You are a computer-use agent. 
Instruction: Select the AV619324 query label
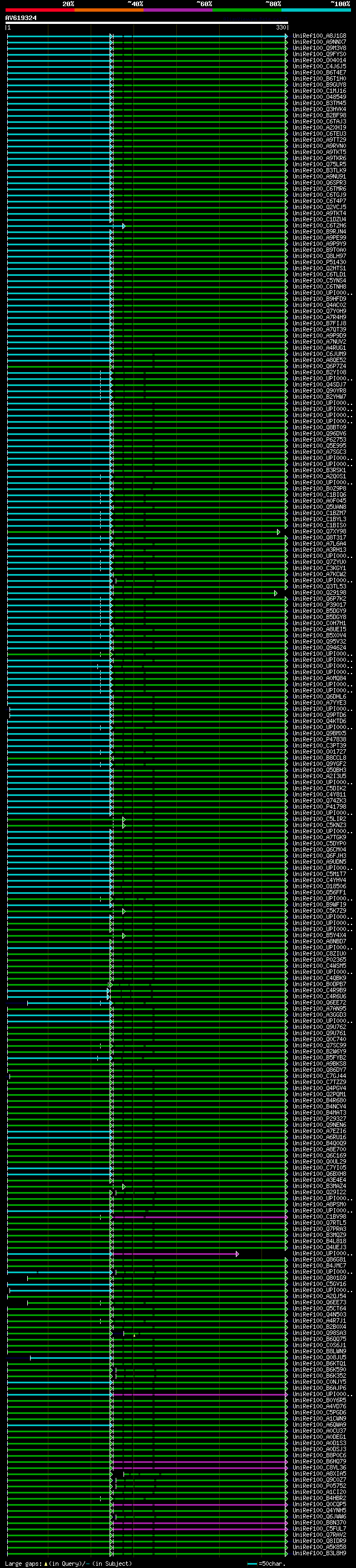point(21,18)
